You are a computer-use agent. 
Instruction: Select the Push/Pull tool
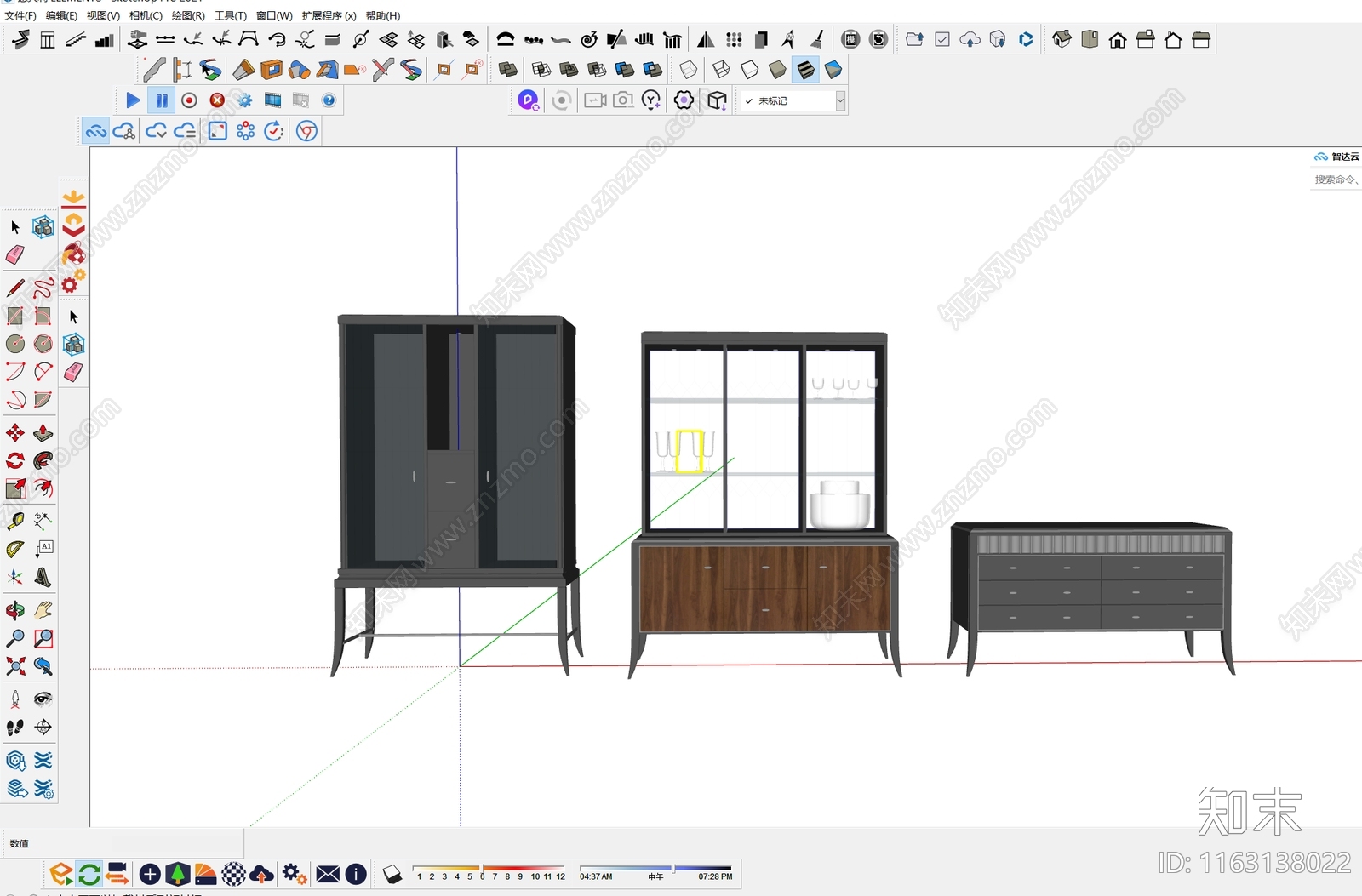tap(43, 433)
